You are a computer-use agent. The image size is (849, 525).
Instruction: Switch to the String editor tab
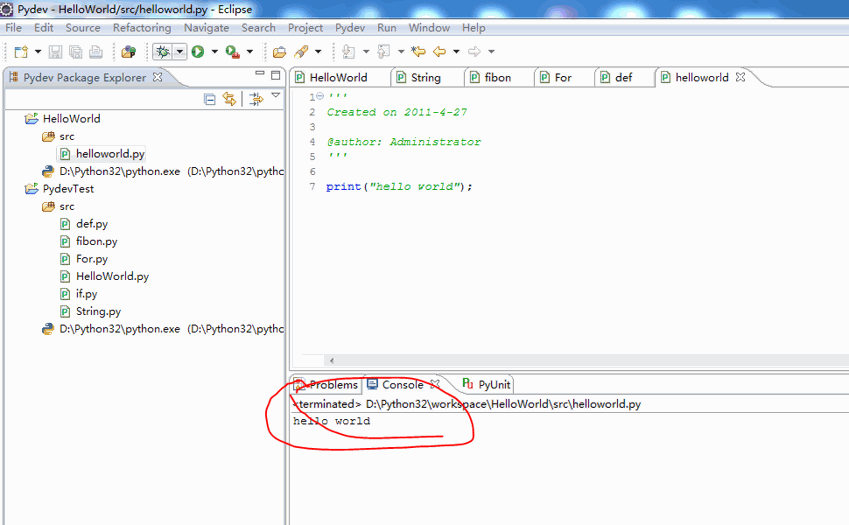(x=426, y=77)
